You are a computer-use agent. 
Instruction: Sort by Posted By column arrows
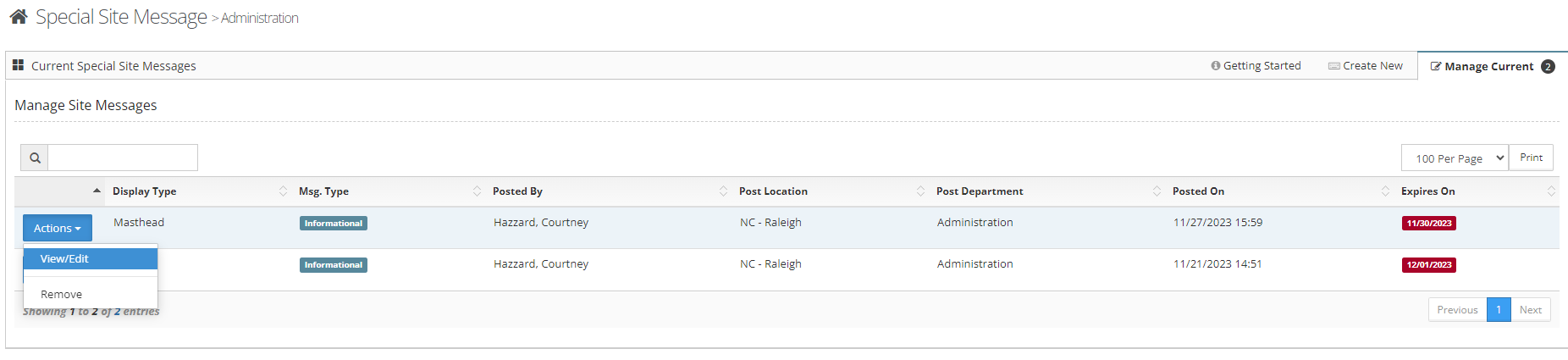[x=723, y=191]
